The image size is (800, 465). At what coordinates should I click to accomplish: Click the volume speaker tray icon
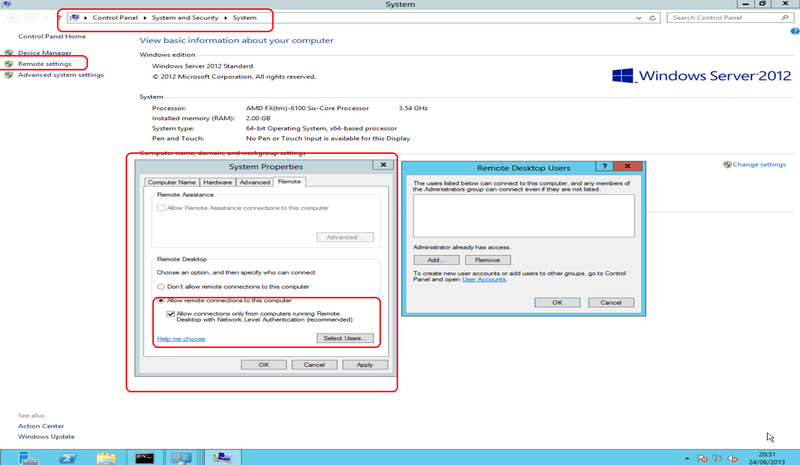[733, 458]
